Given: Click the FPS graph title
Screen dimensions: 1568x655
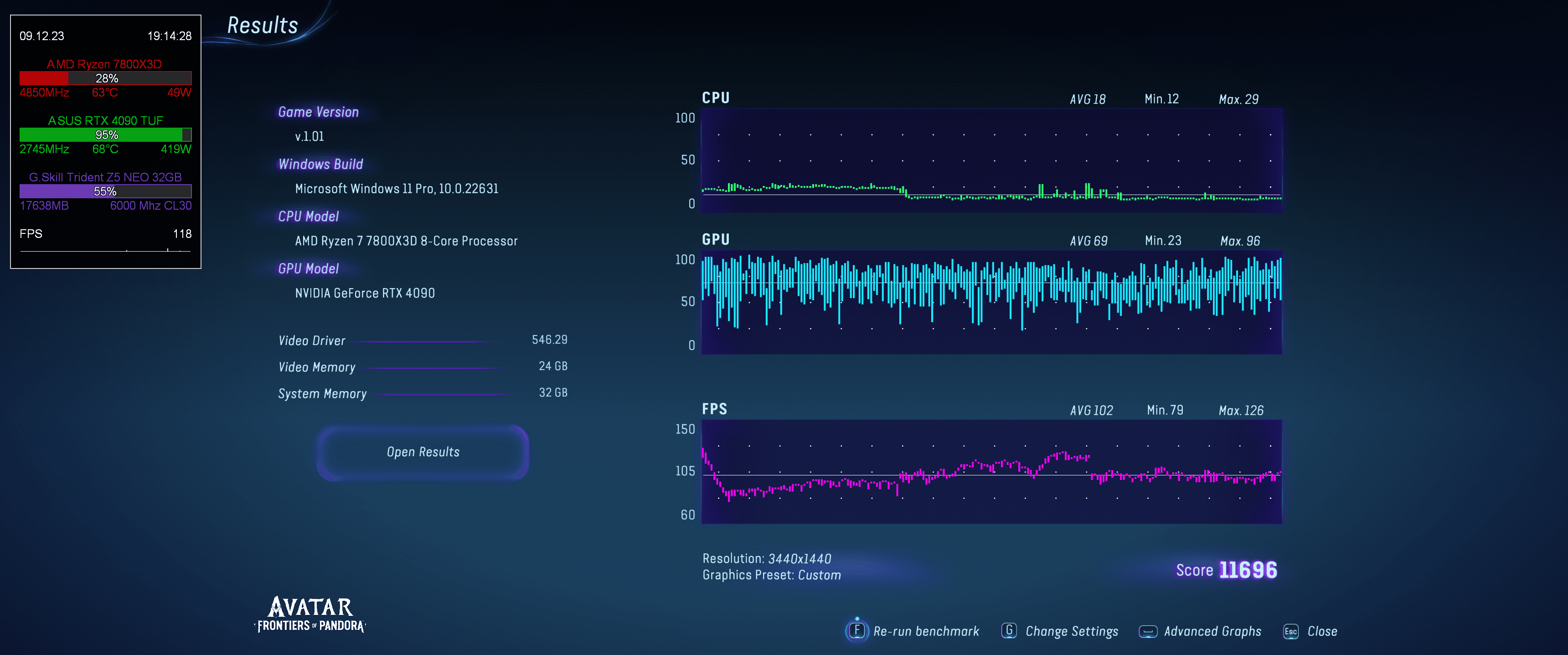Looking at the screenshot, I should coord(714,409).
